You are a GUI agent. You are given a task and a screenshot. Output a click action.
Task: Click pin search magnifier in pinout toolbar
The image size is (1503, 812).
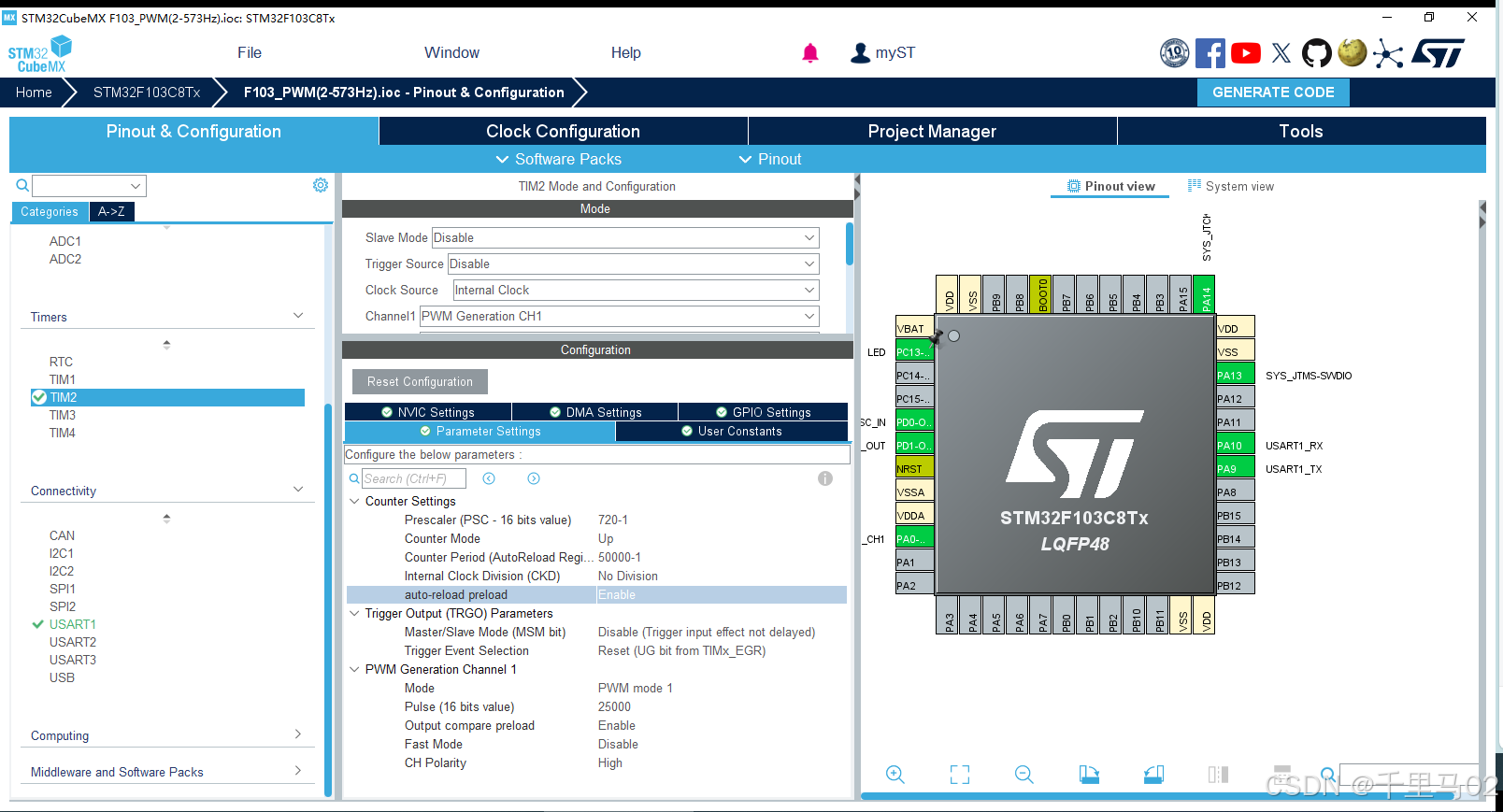point(1327,773)
